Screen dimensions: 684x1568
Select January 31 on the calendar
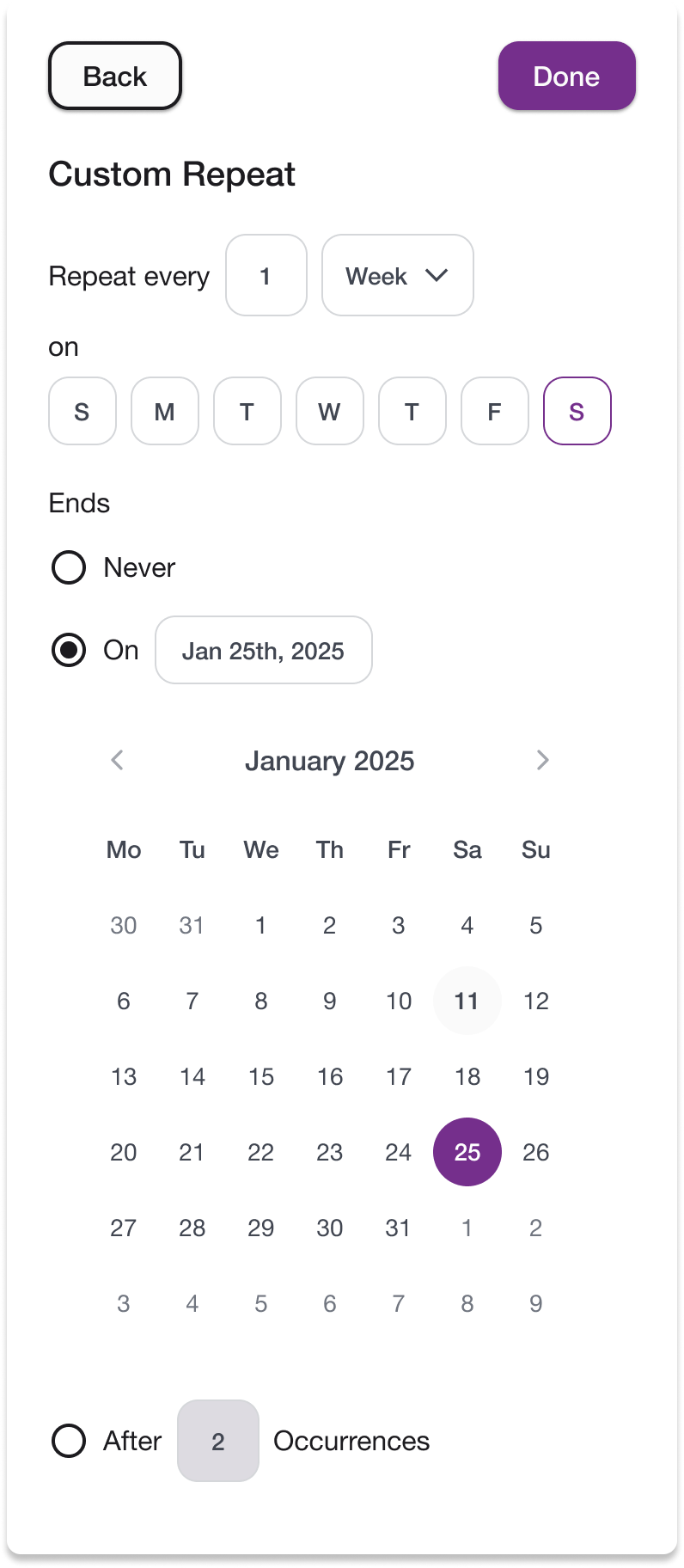click(x=398, y=1228)
